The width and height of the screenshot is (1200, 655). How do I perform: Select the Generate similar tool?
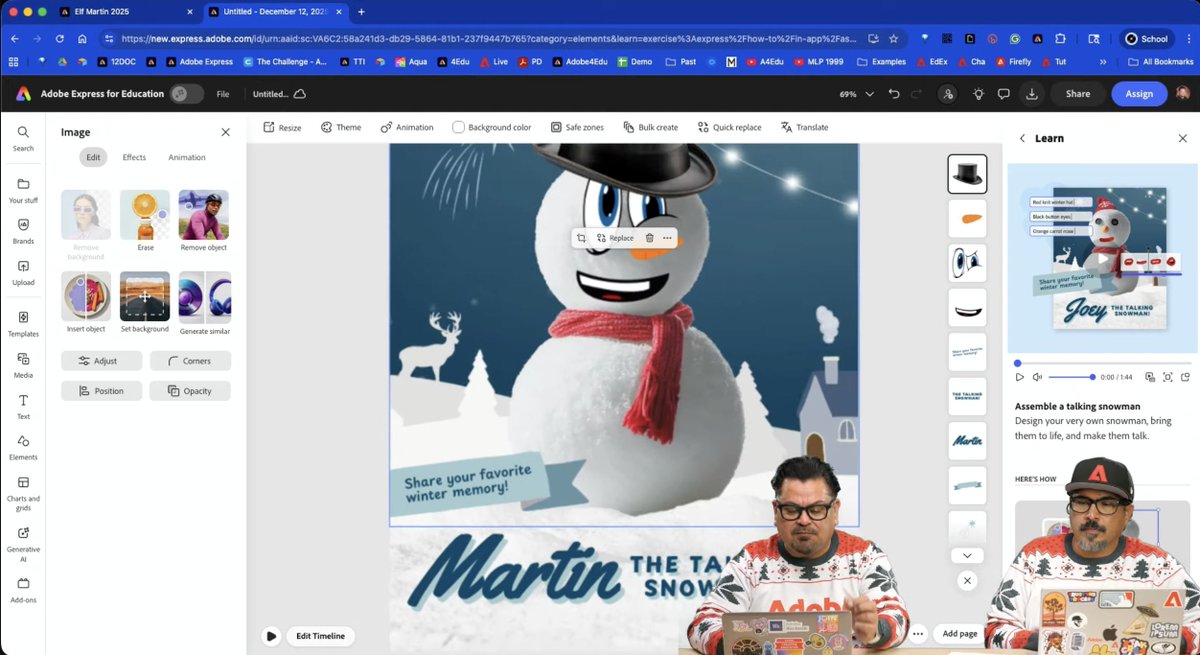click(205, 303)
